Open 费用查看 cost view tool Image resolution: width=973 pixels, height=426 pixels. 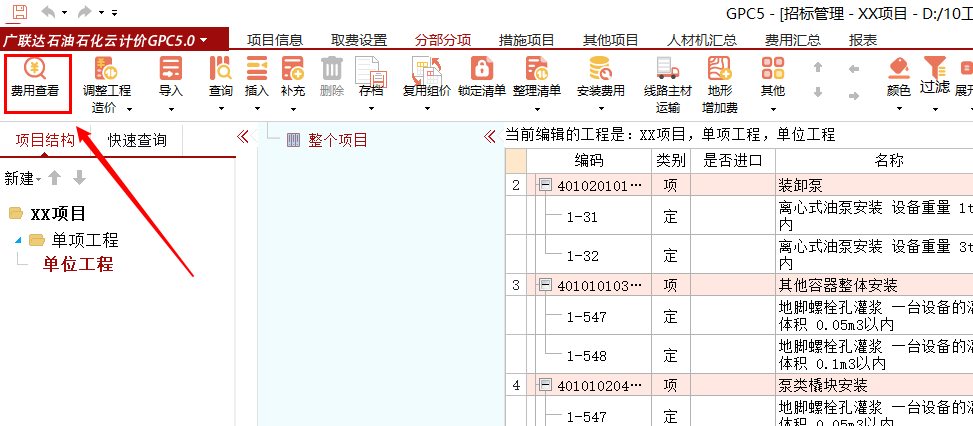pos(35,78)
